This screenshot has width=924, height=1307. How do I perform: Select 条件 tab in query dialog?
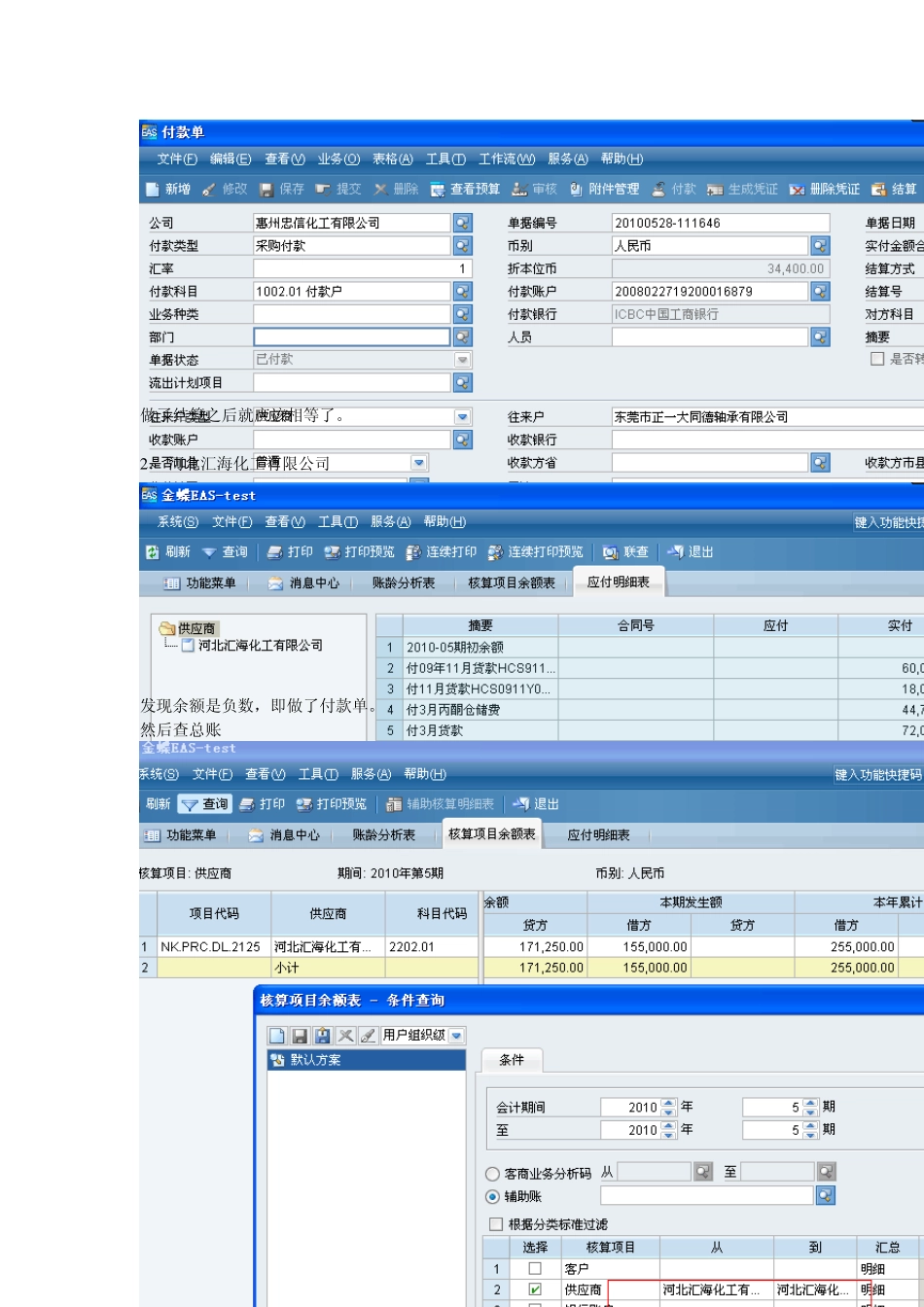click(x=512, y=1060)
